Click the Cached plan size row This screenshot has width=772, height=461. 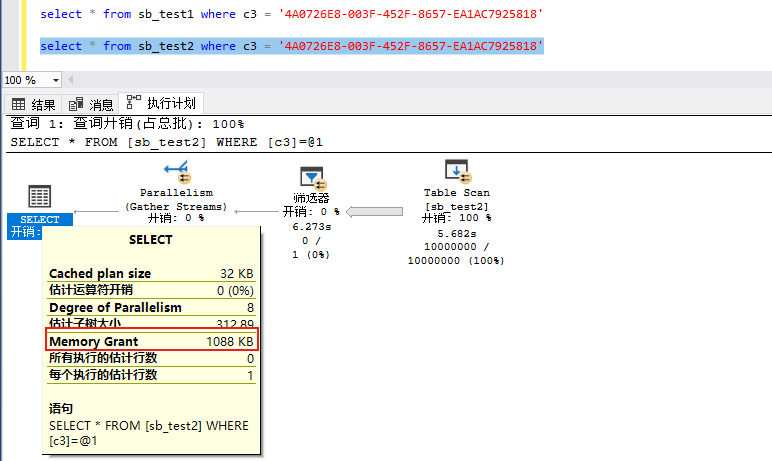pyautogui.click(x=151, y=273)
